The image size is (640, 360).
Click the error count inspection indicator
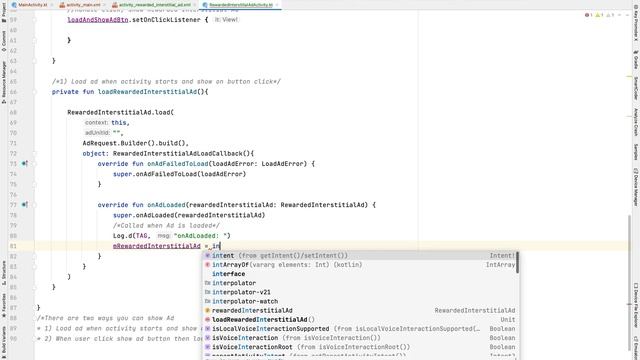tap(589, 15)
